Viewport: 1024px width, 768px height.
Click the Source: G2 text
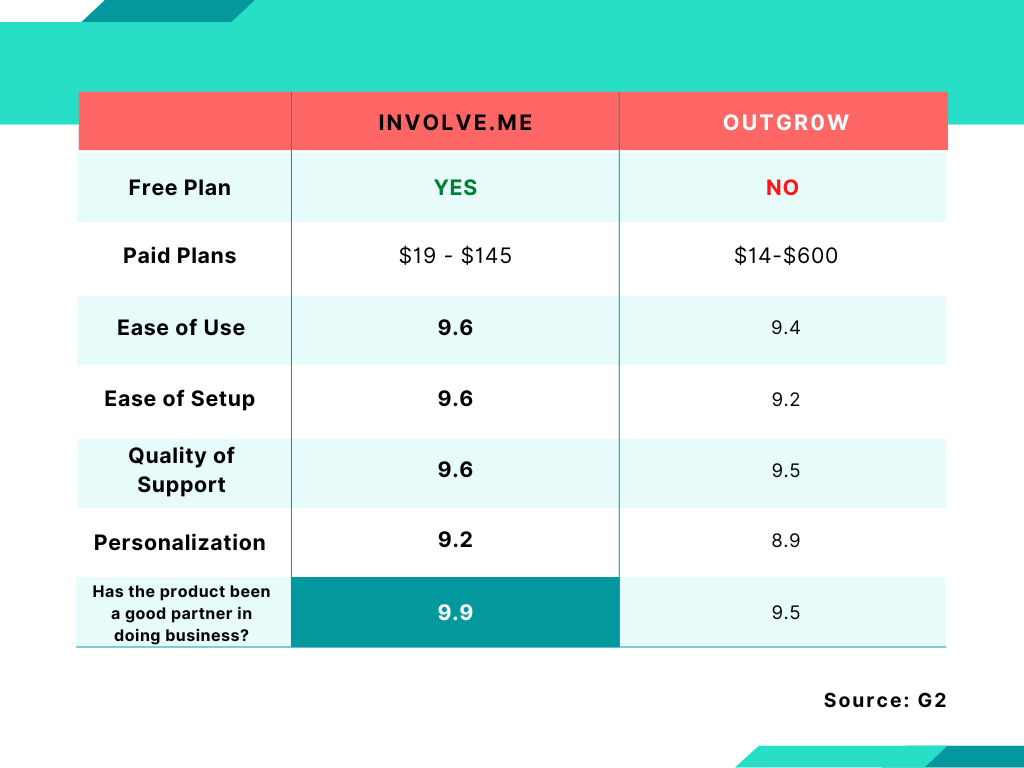[885, 700]
